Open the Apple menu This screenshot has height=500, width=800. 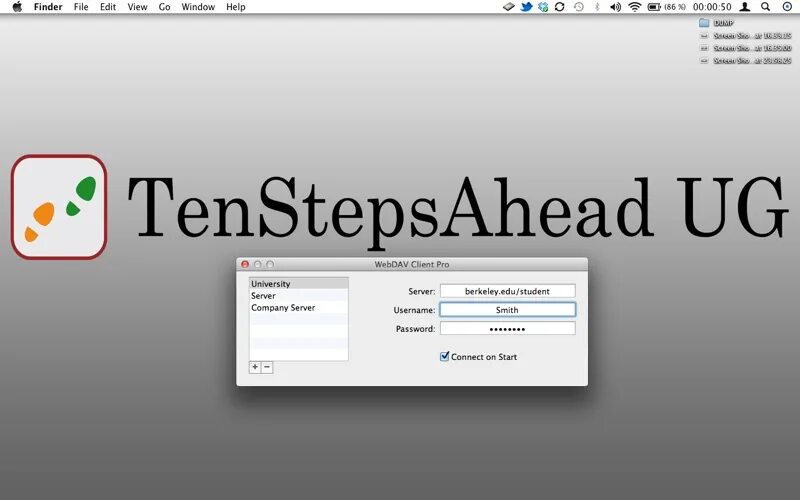[x=17, y=7]
